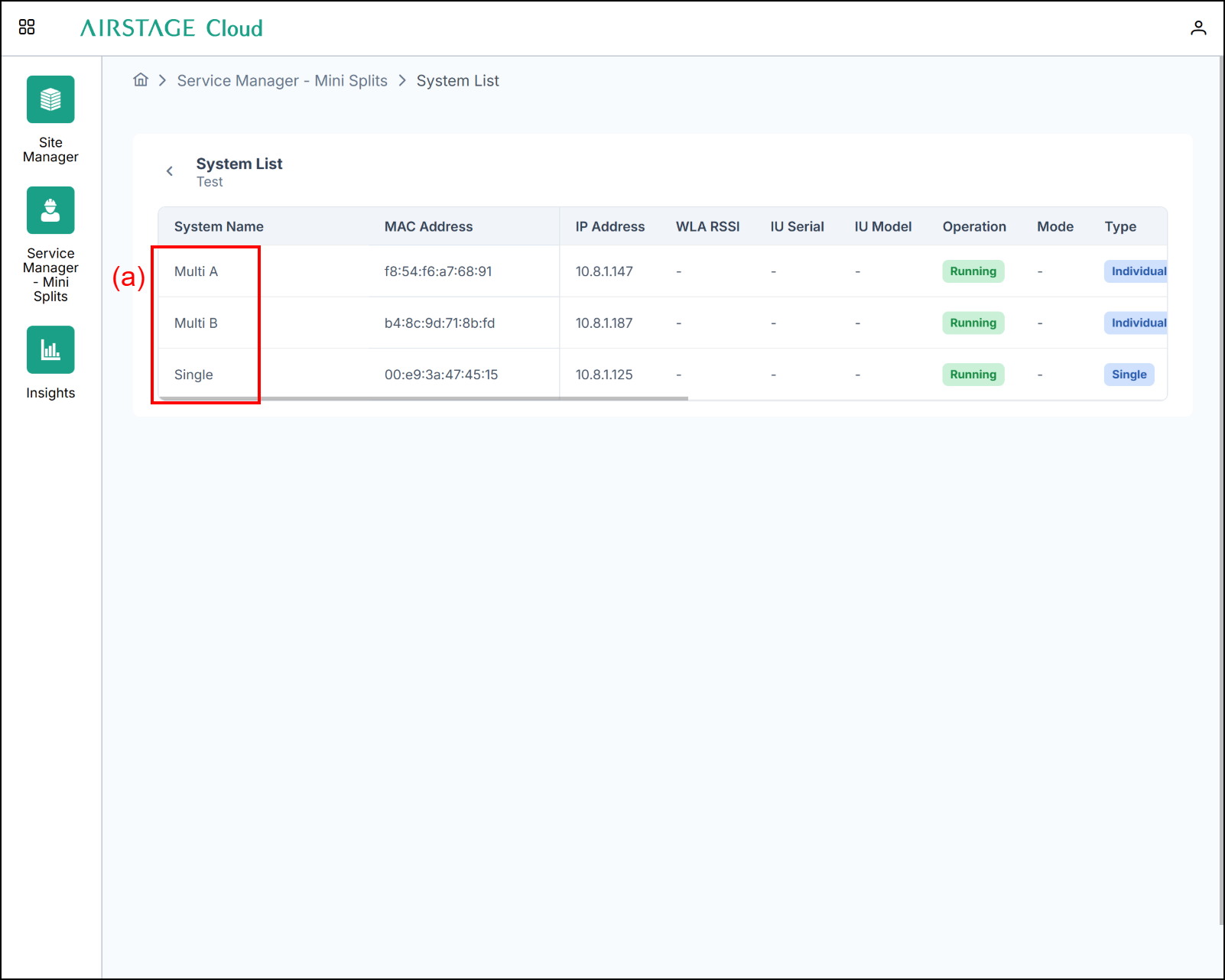This screenshot has height=980, width=1225.
Task: Sort by MAC Address column header
Action: click(428, 227)
